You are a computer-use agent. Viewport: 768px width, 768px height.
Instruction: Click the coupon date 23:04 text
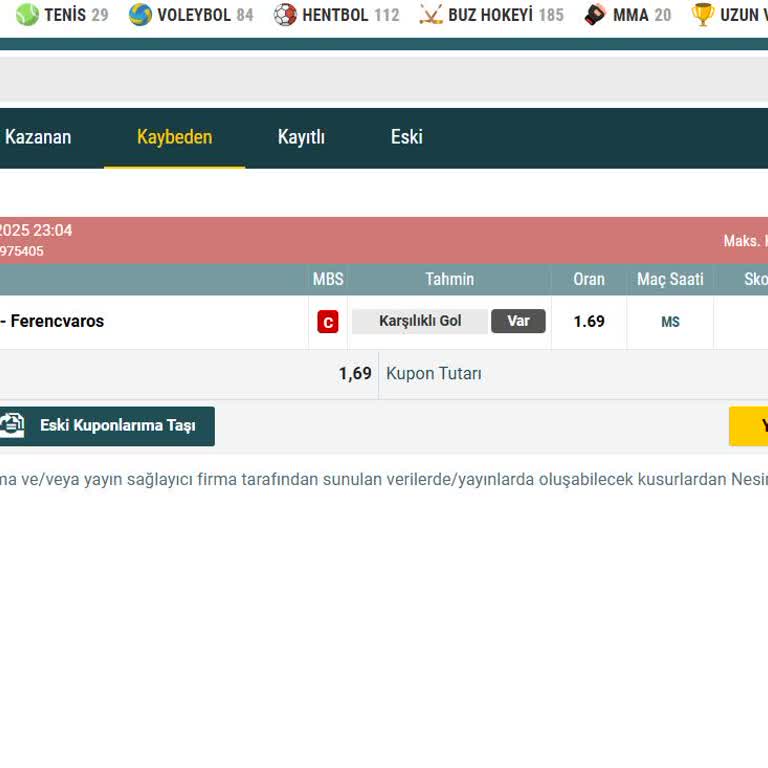tap(36, 230)
